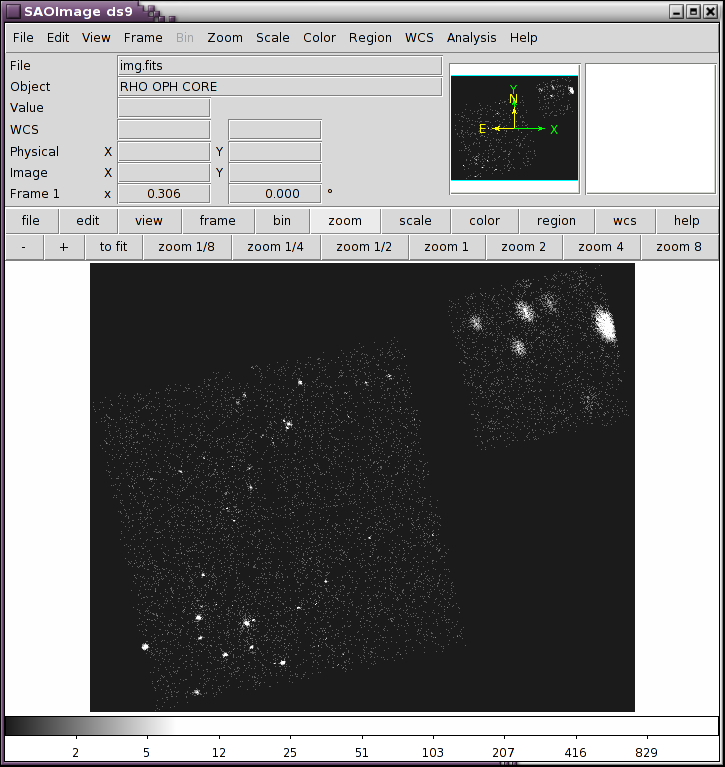The image size is (725, 767).
Task: Expand the Scale menu
Action: pyautogui.click(x=272, y=37)
